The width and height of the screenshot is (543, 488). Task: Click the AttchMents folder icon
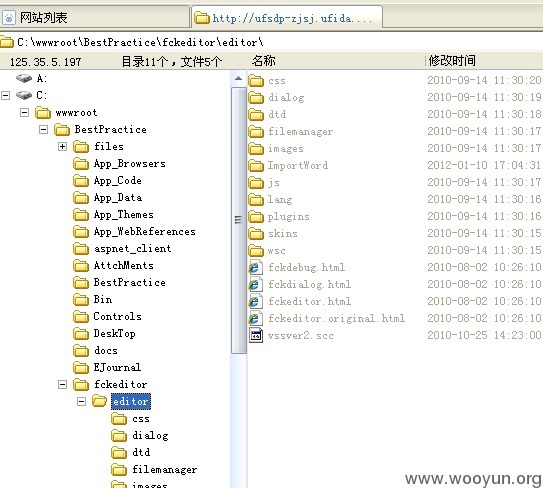[81, 265]
